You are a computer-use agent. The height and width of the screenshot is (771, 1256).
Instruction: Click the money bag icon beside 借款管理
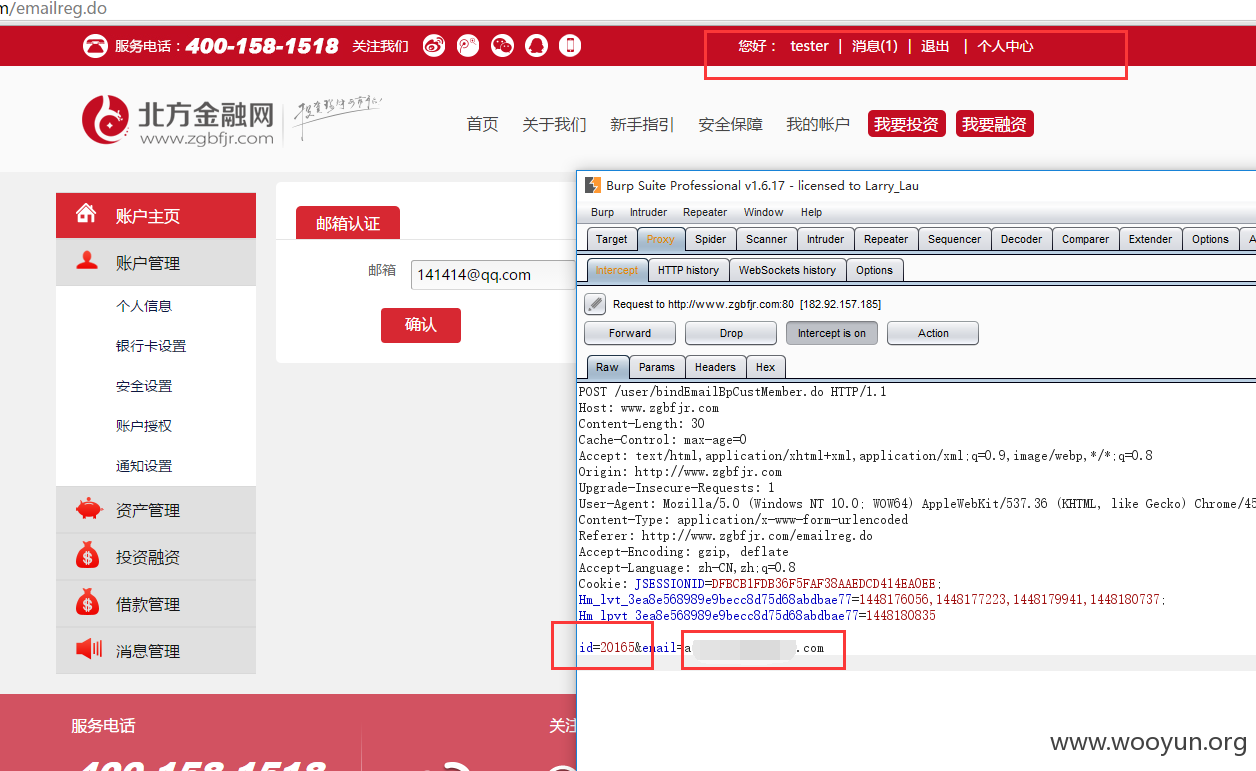88,603
